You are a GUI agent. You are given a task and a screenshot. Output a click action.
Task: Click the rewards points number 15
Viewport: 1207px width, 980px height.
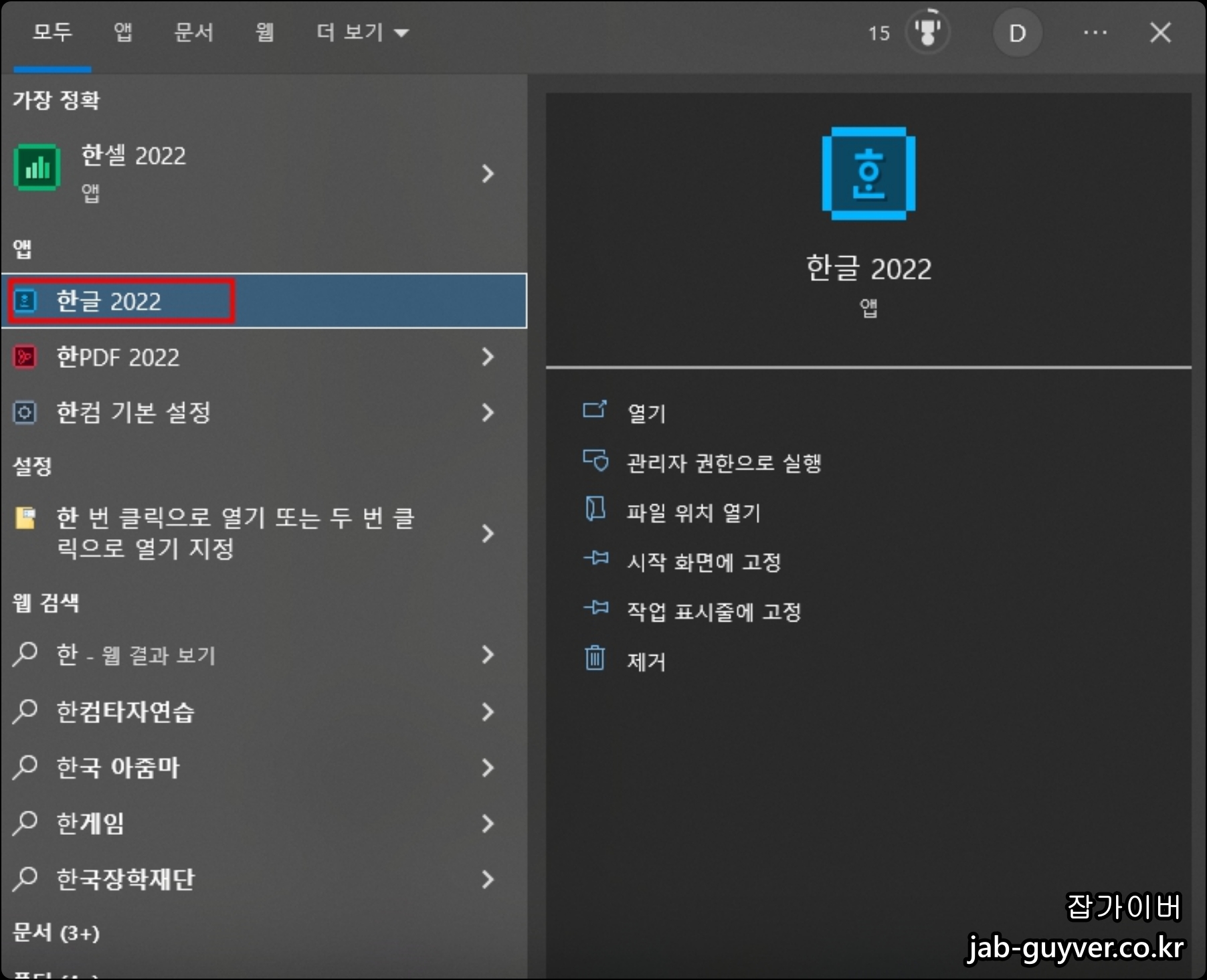point(879,33)
